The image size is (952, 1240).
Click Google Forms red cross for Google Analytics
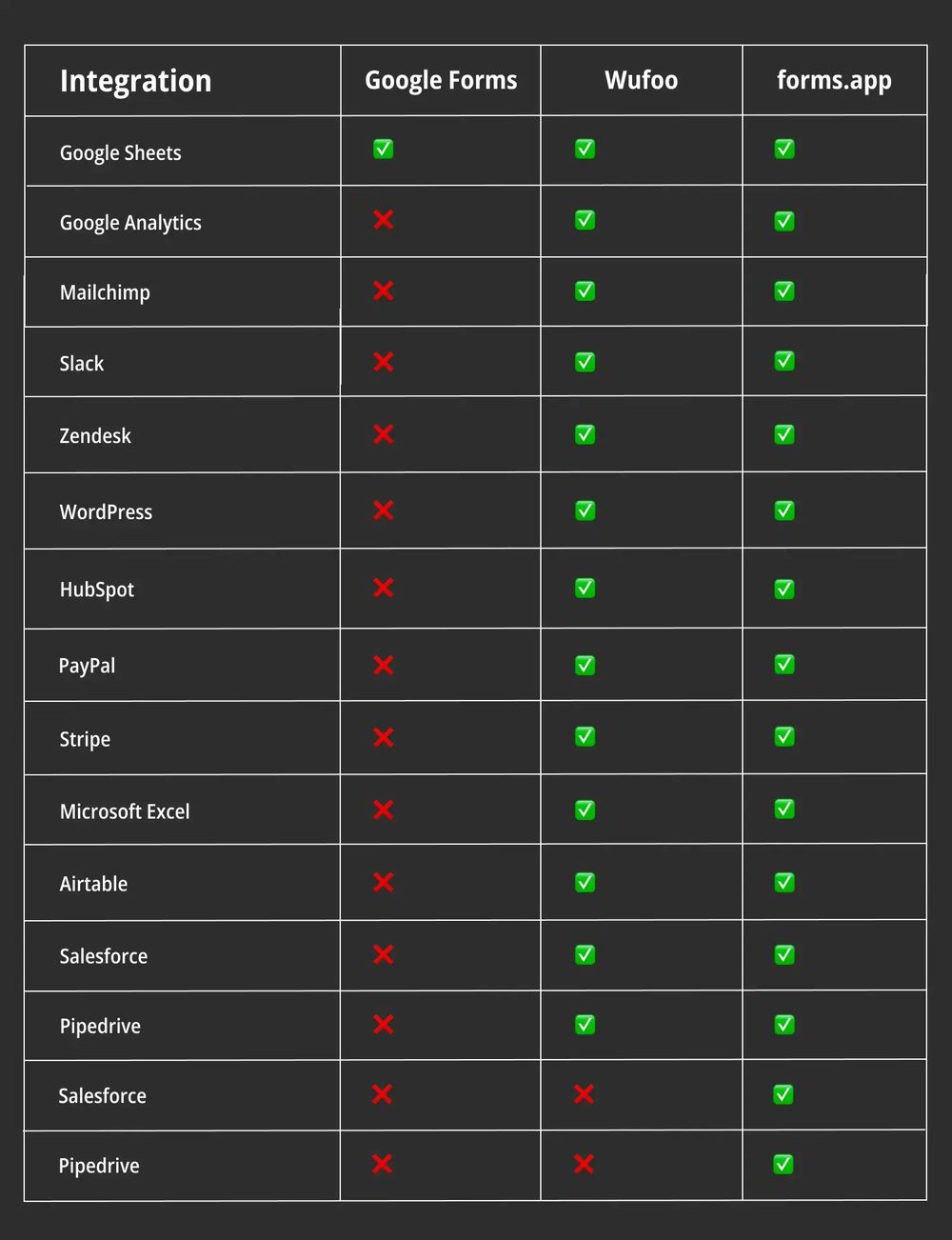[x=383, y=220]
